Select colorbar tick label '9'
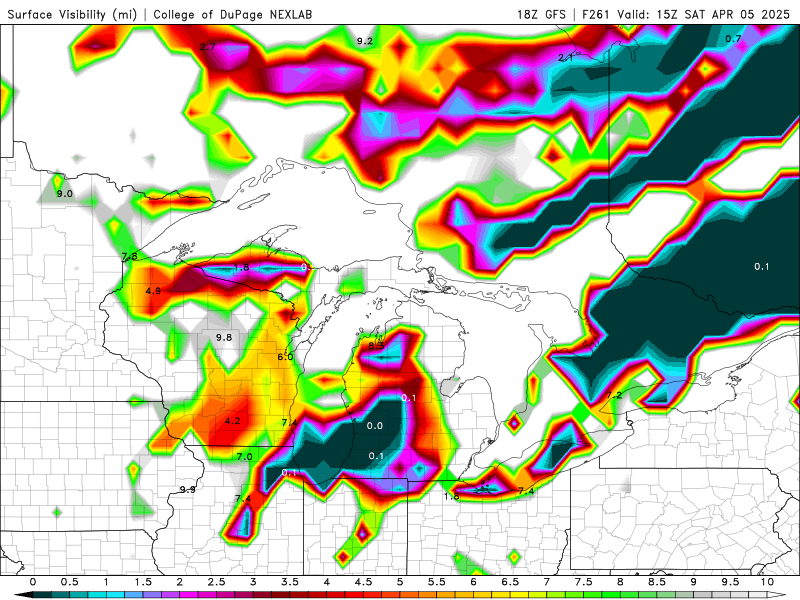Screen dimensions: 800x600 click(x=694, y=582)
